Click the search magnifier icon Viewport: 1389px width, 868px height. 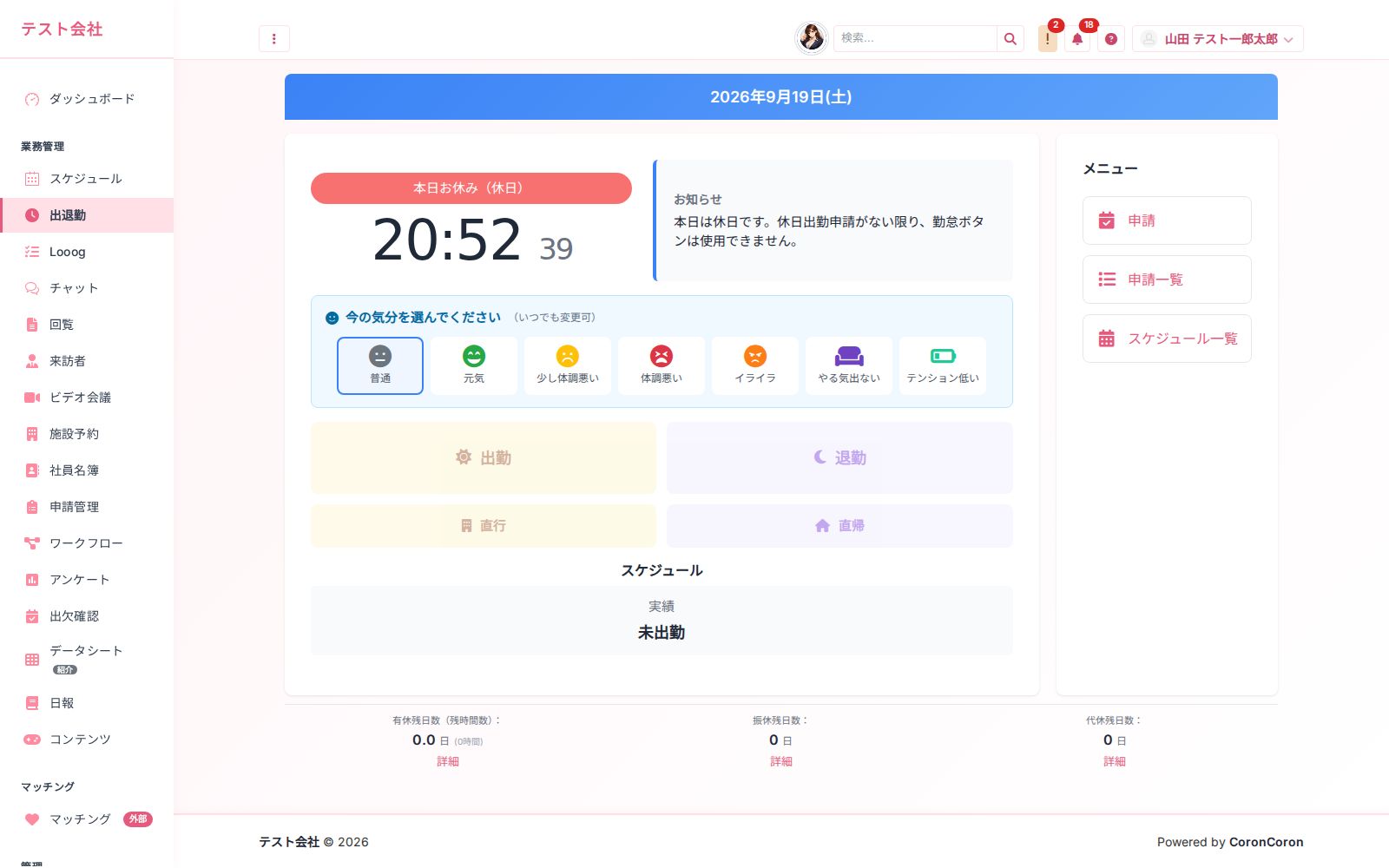coord(1010,38)
